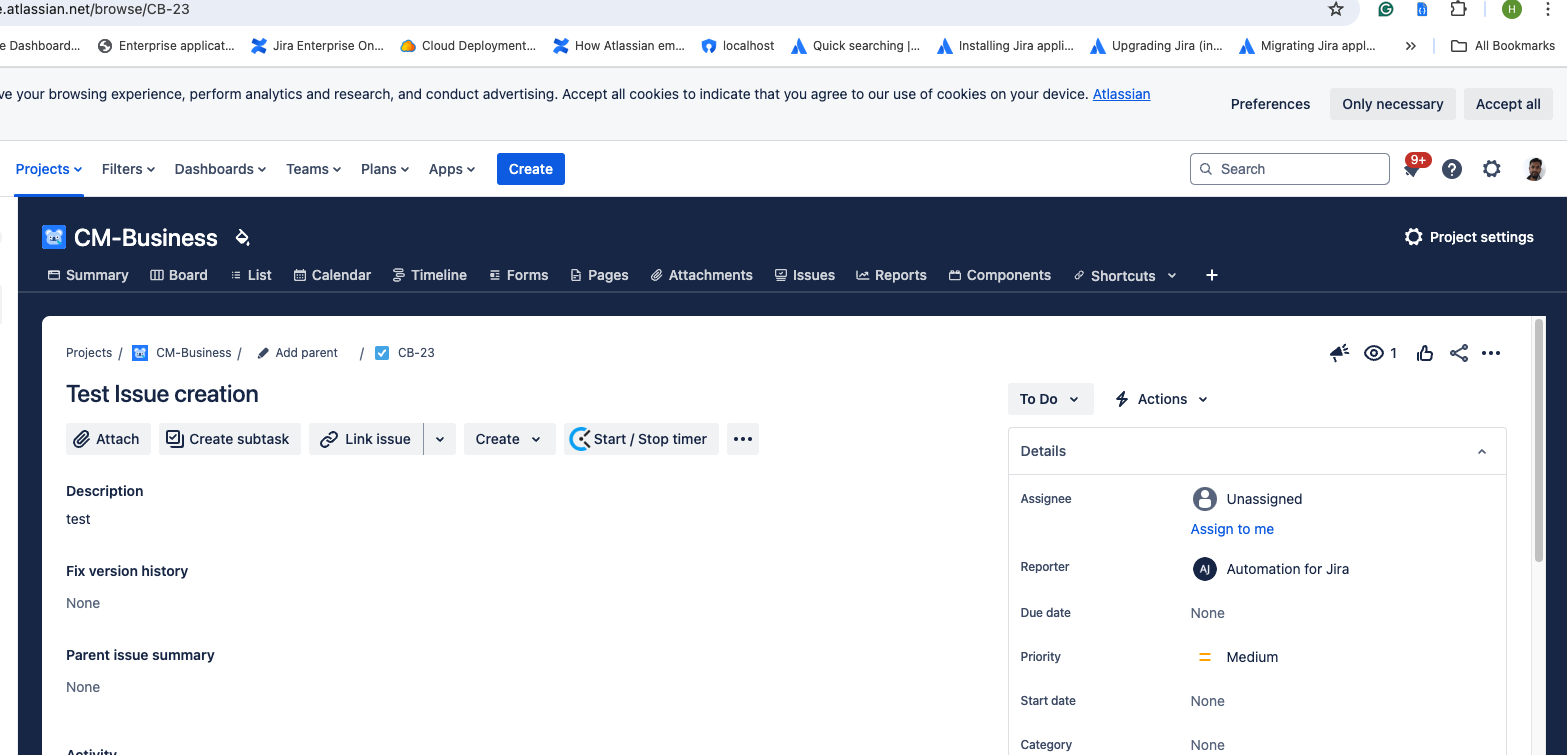Open the user profile avatar
This screenshot has width=1567, height=755.
click(1535, 169)
